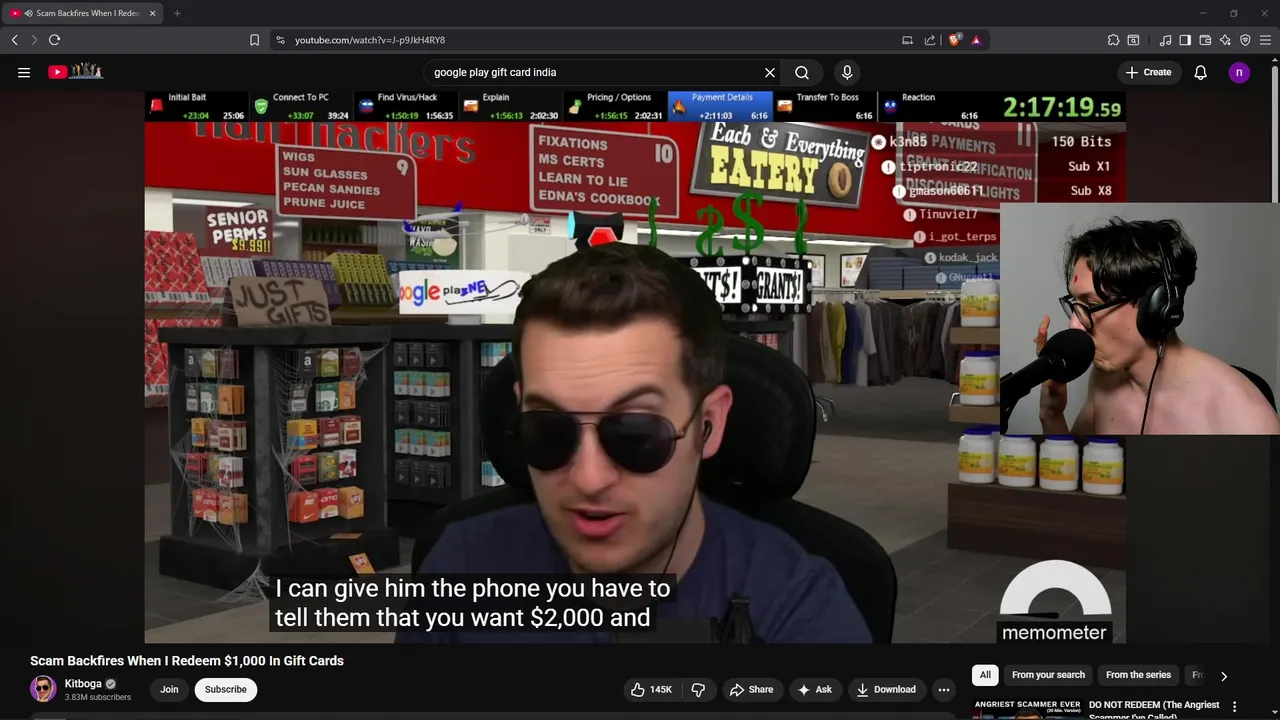Download the video
Image resolution: width=1280 pixels, height=720 pixels.
pyautogui.click(x=886, y=689)
